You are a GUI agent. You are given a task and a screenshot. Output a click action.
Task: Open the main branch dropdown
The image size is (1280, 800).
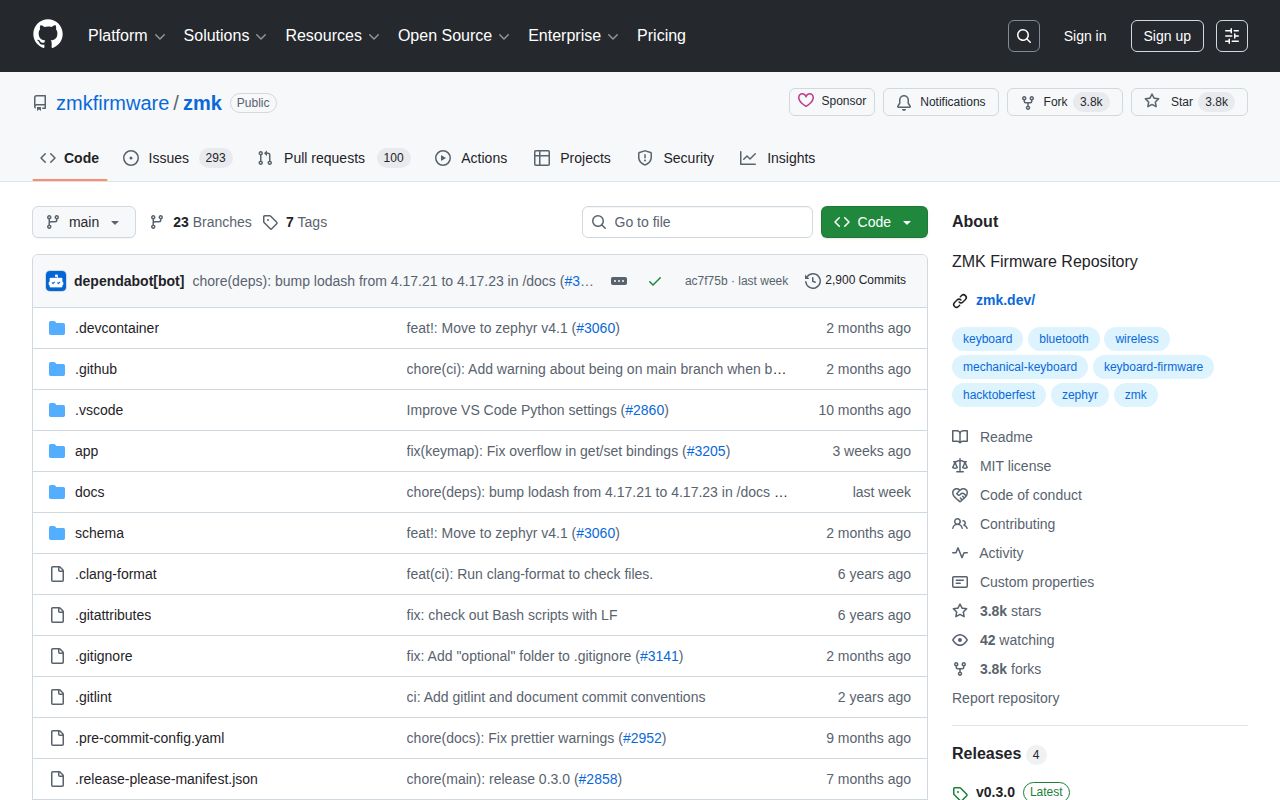click(x=84, y=222)
